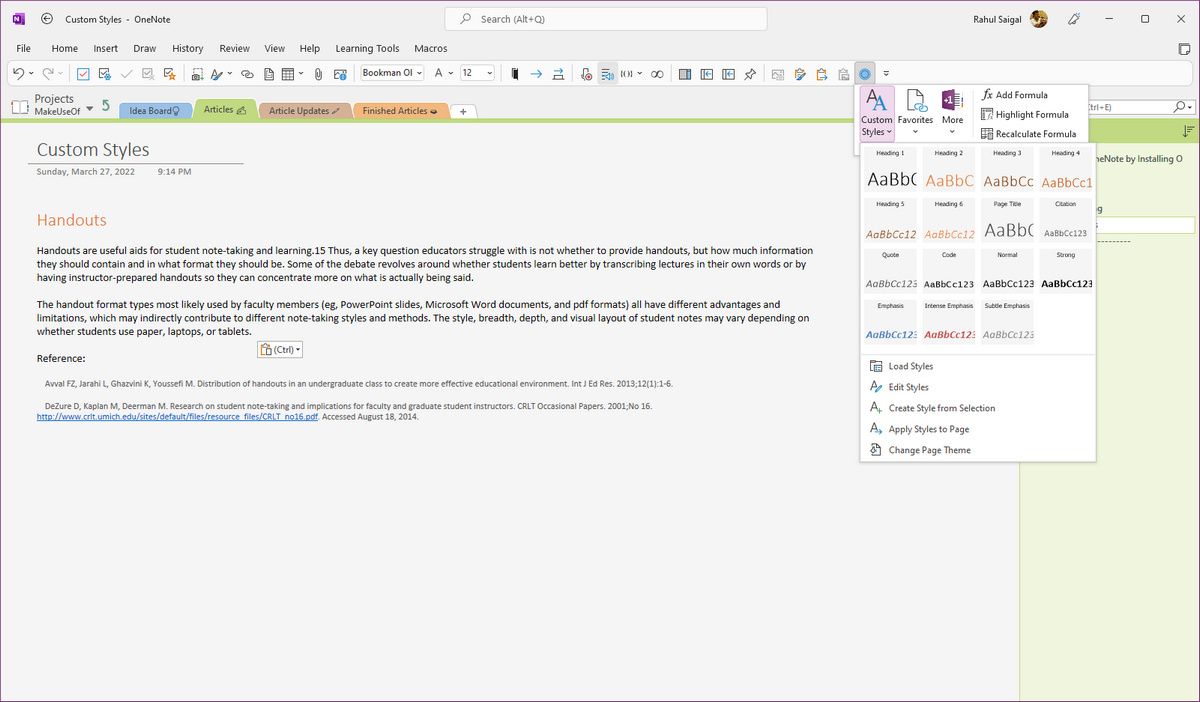Click the Load Styles option
Screen dimensions: 1200x702
pyautogui.click(x=910, y=366)
